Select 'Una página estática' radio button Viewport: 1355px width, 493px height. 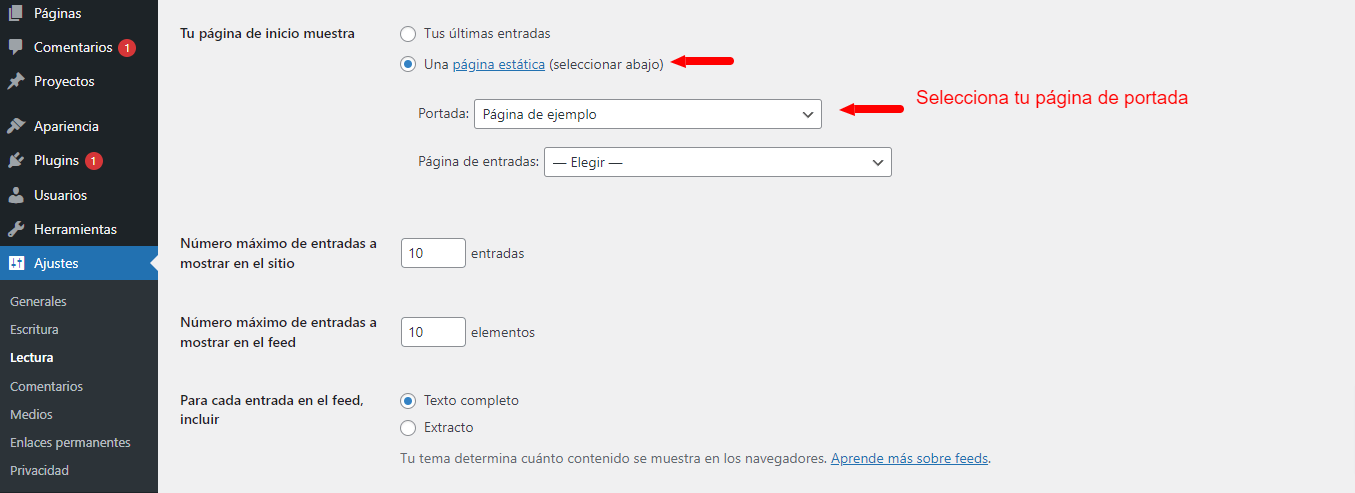[x=408, y=64]
